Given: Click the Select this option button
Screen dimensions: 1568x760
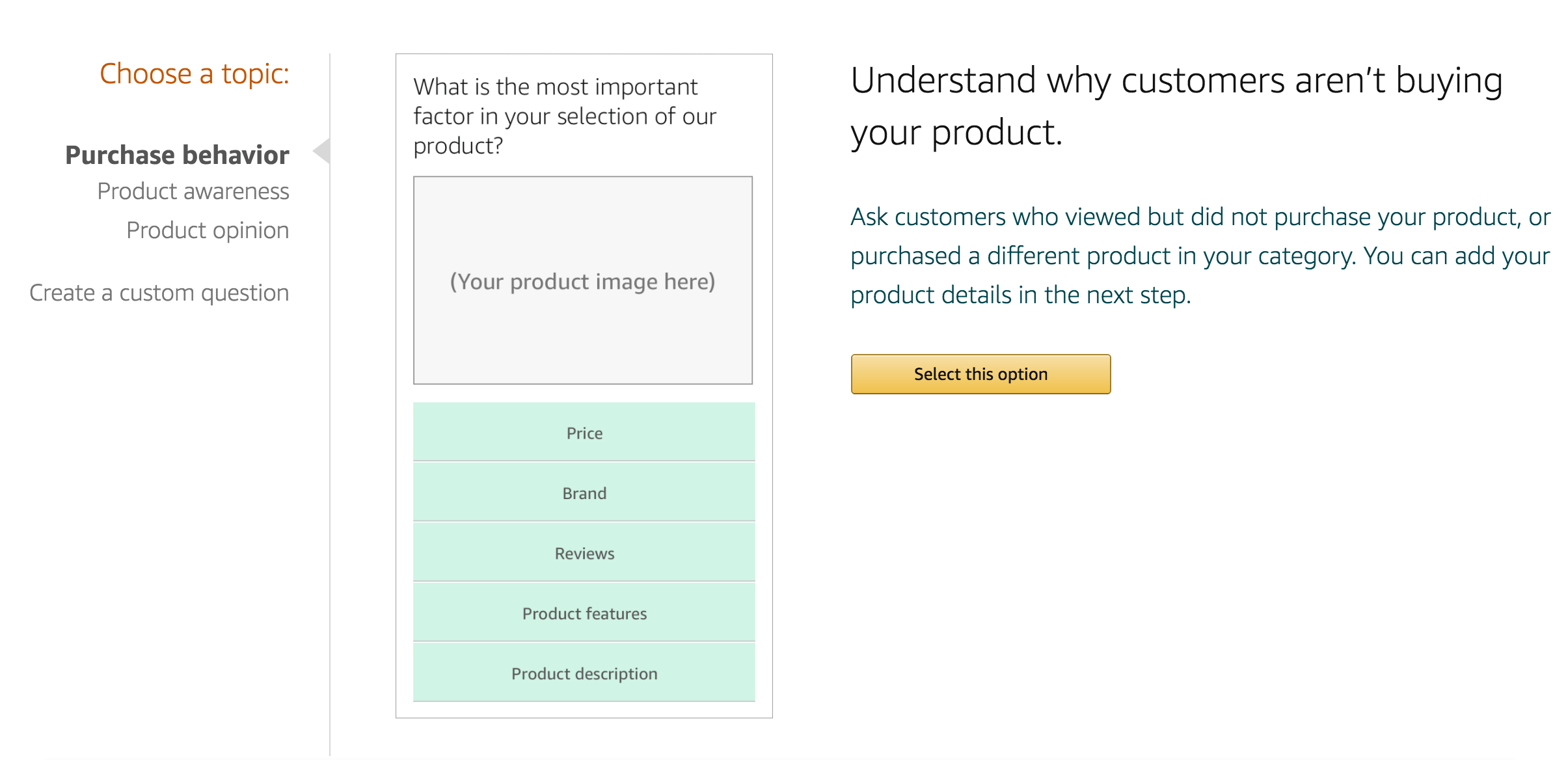Looking at the screenshot, I should point(980,373).
